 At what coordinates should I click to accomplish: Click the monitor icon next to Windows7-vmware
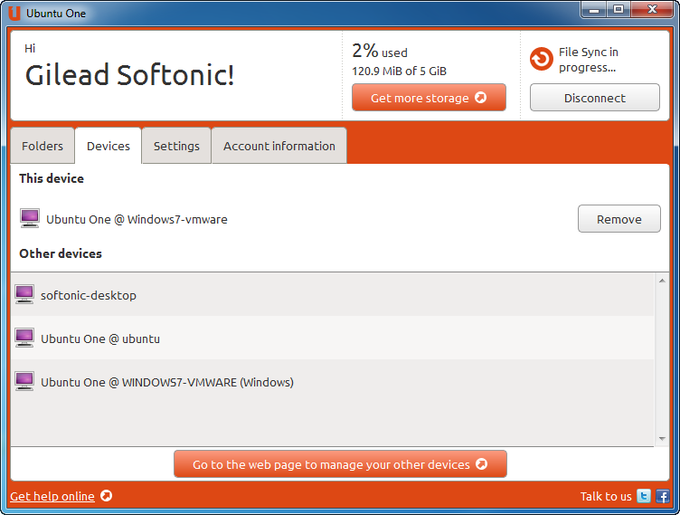pos(30,218)
